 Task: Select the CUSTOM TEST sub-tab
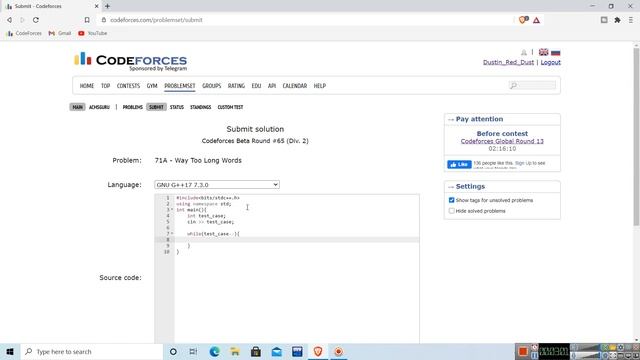tap(230, 107)
